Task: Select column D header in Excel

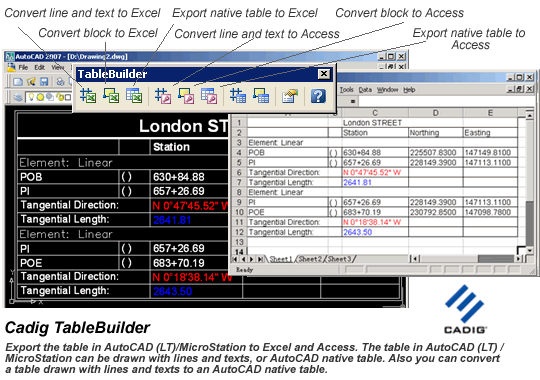Action: (x=435, y=113)
